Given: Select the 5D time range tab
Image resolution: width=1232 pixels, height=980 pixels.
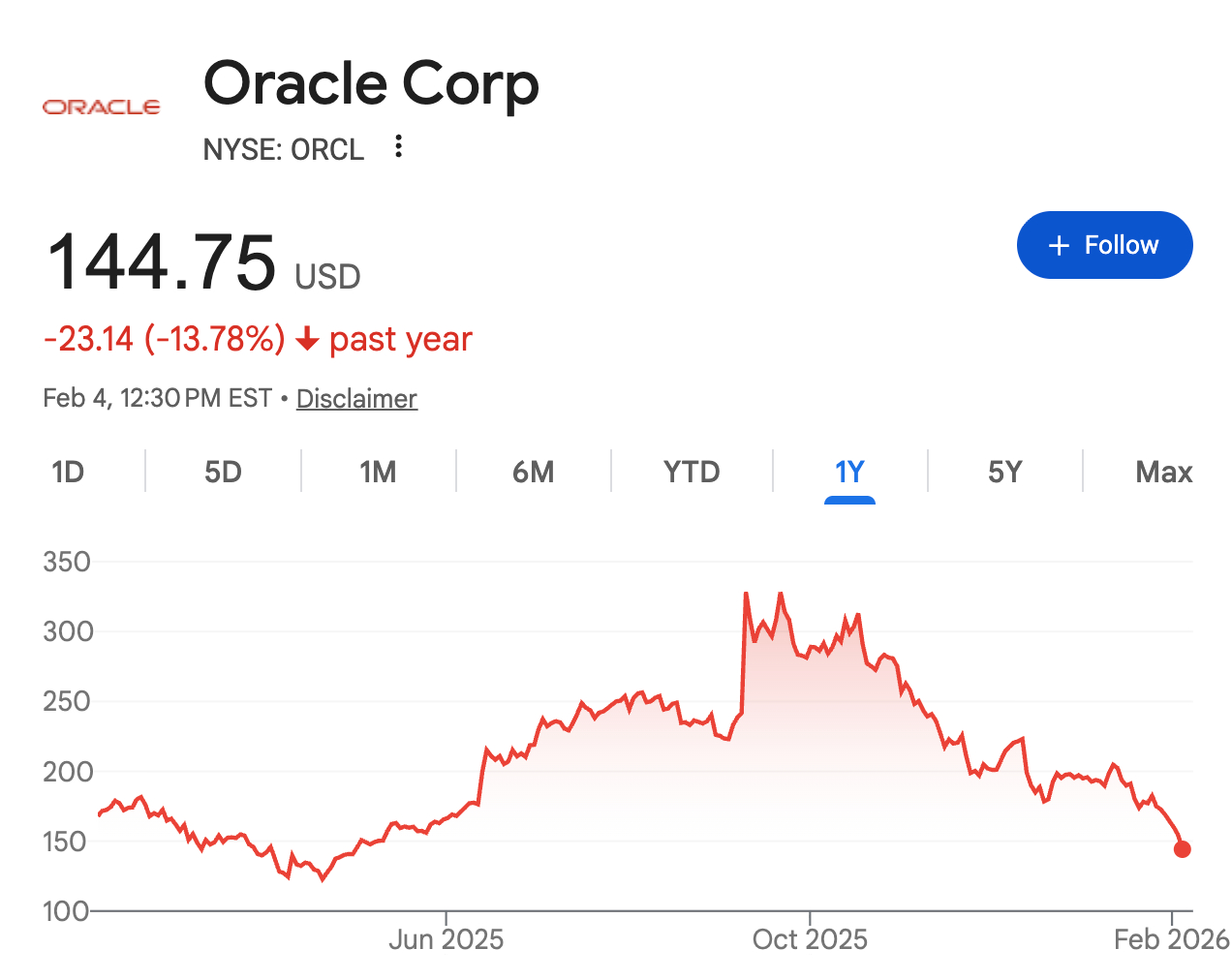Looking at the screenshot, I should [223, 472].
